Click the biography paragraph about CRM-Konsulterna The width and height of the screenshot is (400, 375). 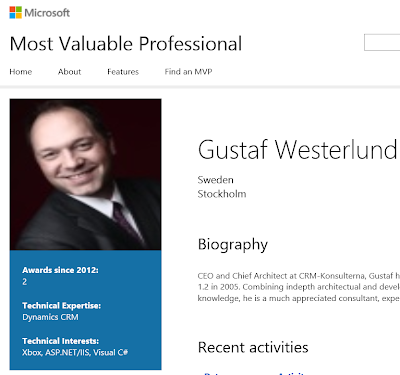299,287
